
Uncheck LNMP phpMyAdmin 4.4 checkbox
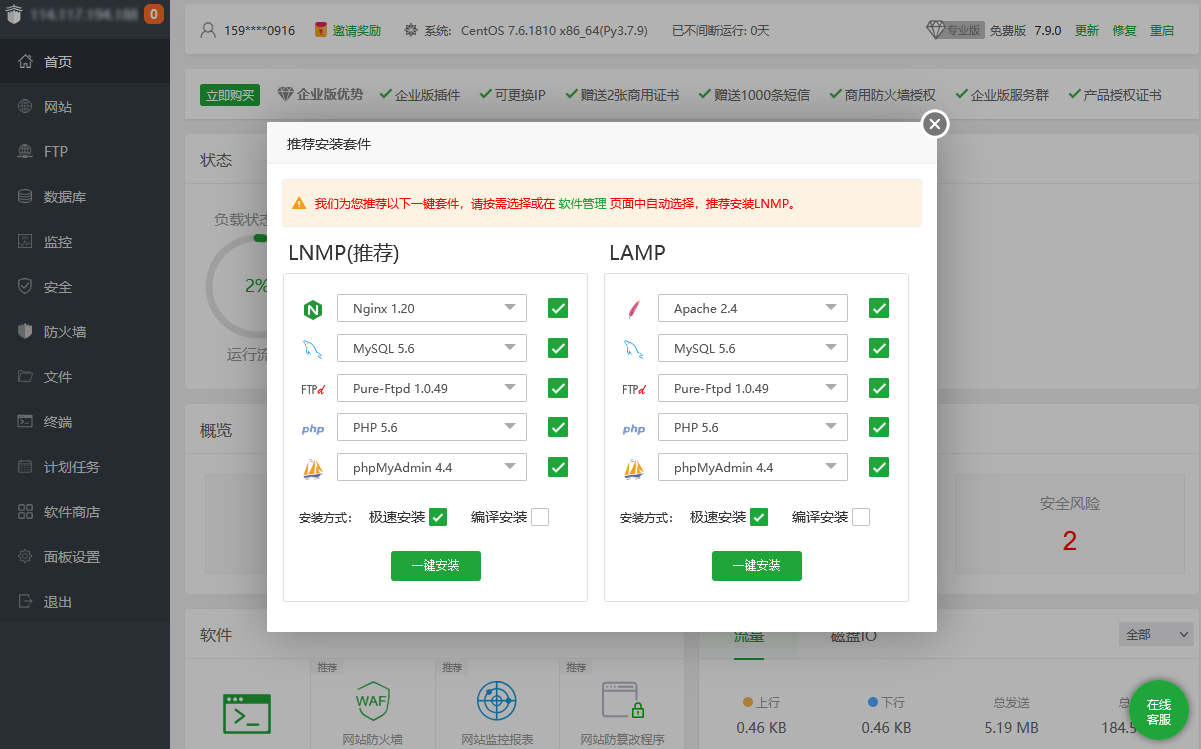pyautogui.click(x=558, y=467)
